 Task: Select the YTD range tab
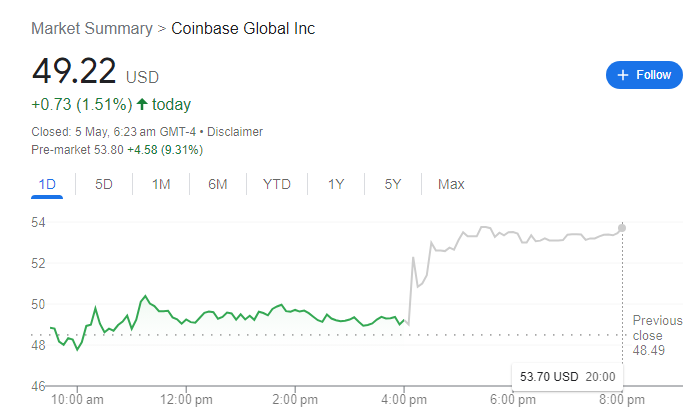pos(277,184)
